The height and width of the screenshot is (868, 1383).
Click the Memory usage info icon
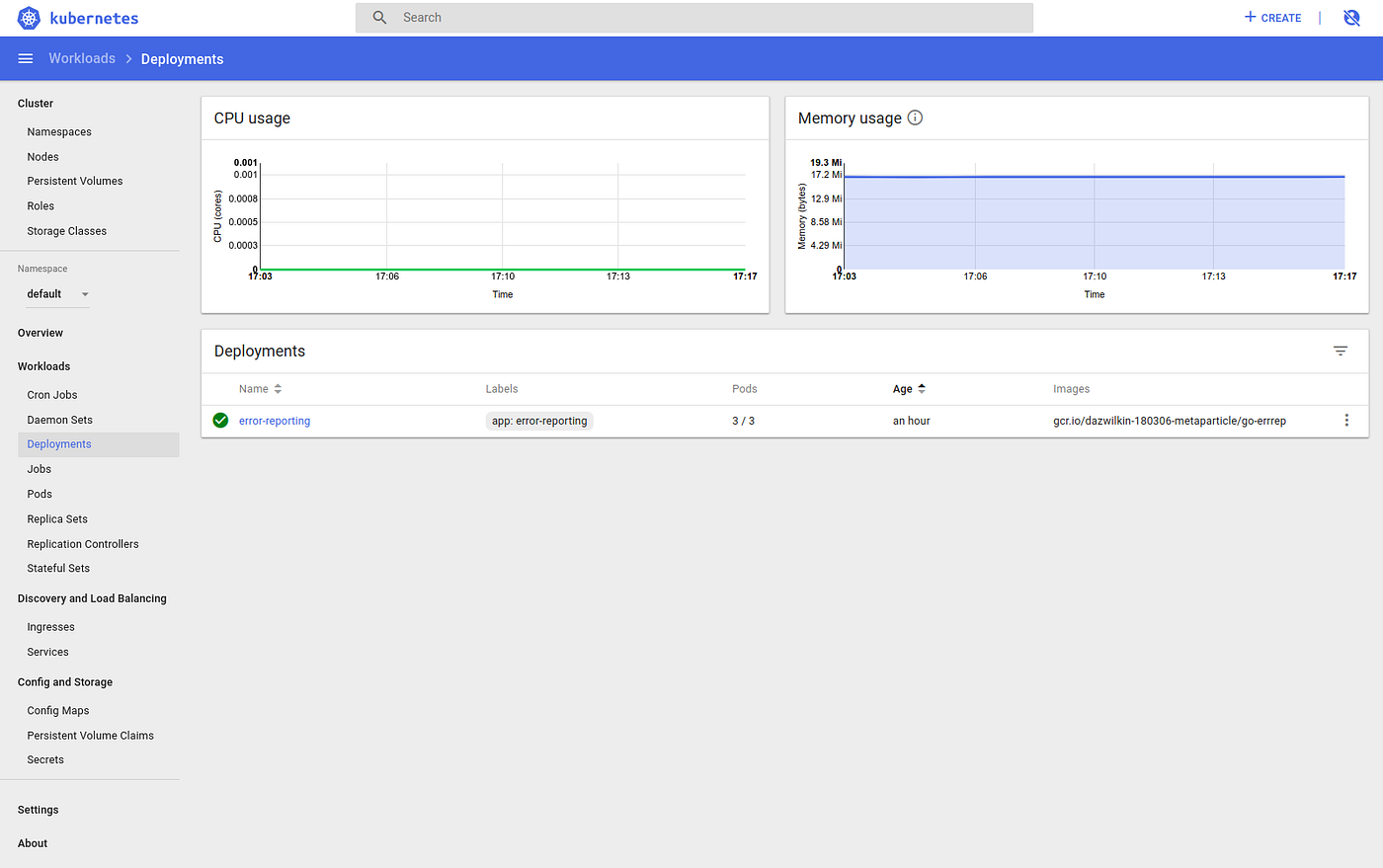tap(915, 117)
